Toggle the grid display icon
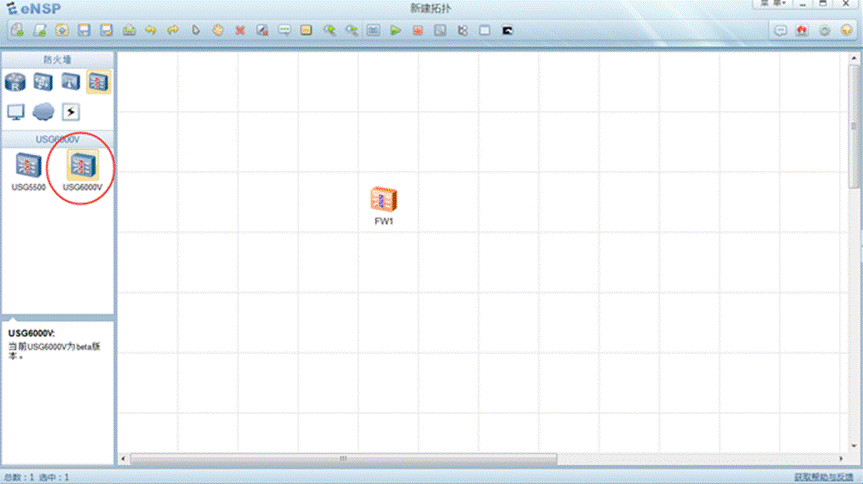The width and height of the screenshot is (863, 484). click(484, 30)
